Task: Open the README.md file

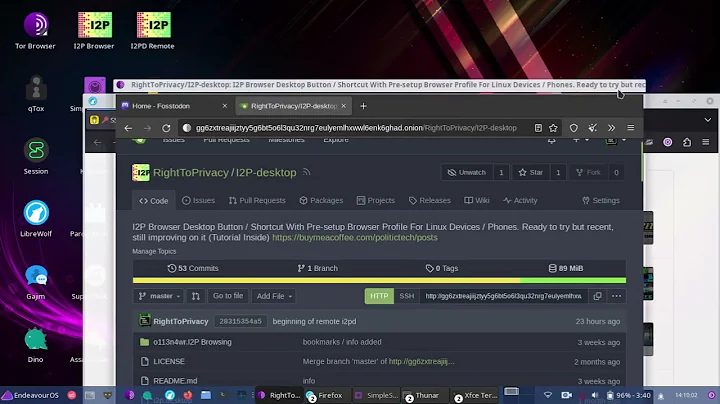Action: tap(175, 381)
